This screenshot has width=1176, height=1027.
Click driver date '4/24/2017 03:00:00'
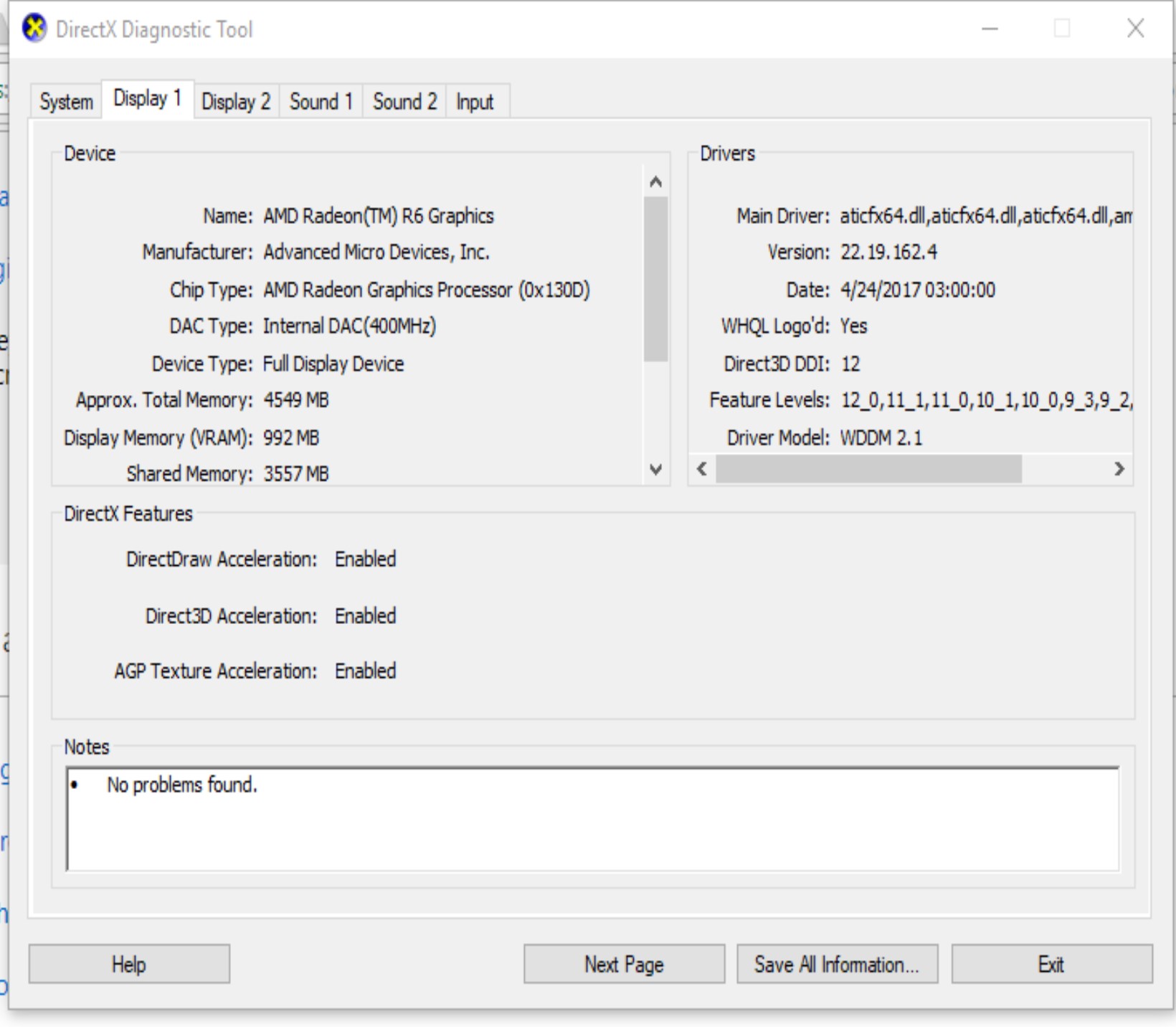(918, 290)
